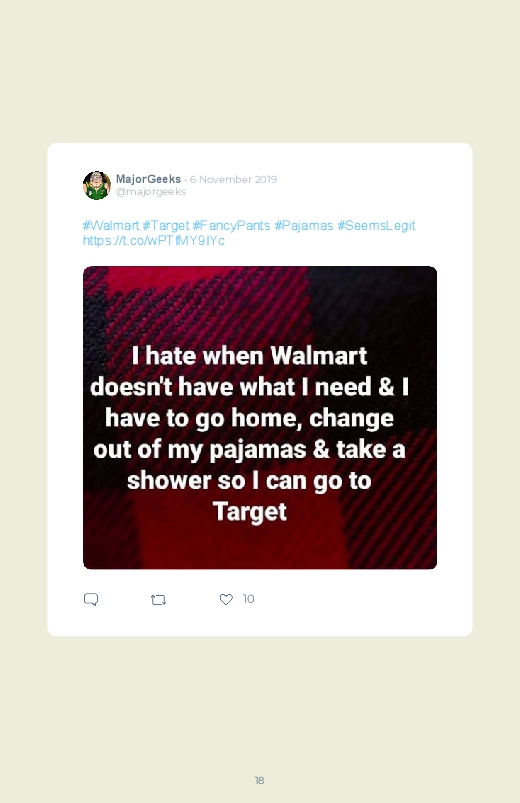Open the t.co shortened URL link
This screenshot has height=803, width=520.
click(154, 240)
